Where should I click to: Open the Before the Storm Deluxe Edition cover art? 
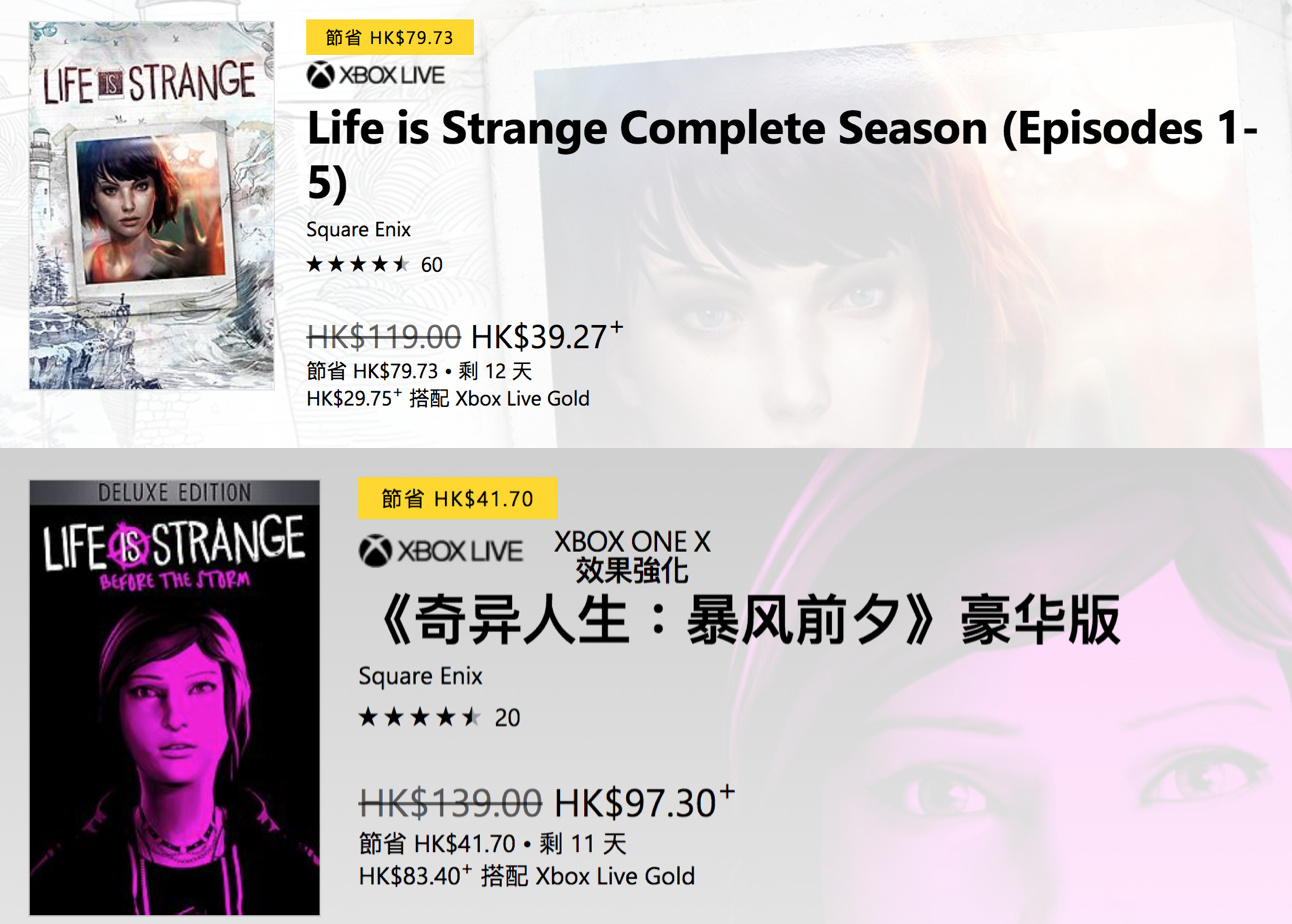[x=172, y=699]
